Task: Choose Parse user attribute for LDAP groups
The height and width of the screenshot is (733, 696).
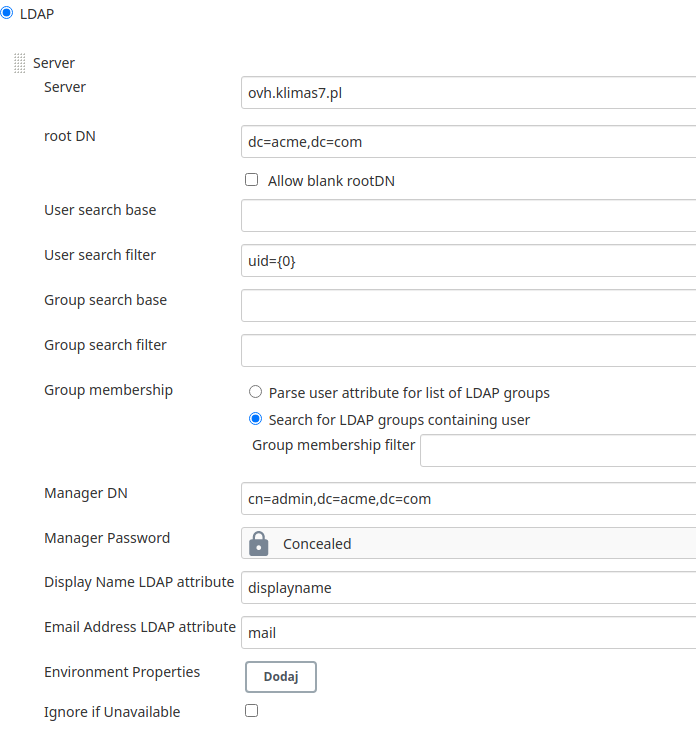Action: click(255, 392)
